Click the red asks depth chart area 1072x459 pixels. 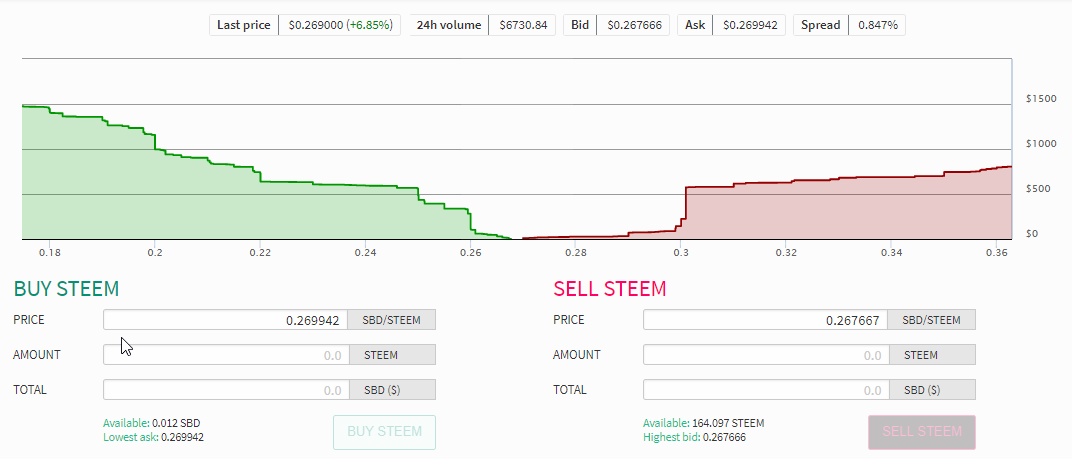pyautogui.click(x=850, y=212)
